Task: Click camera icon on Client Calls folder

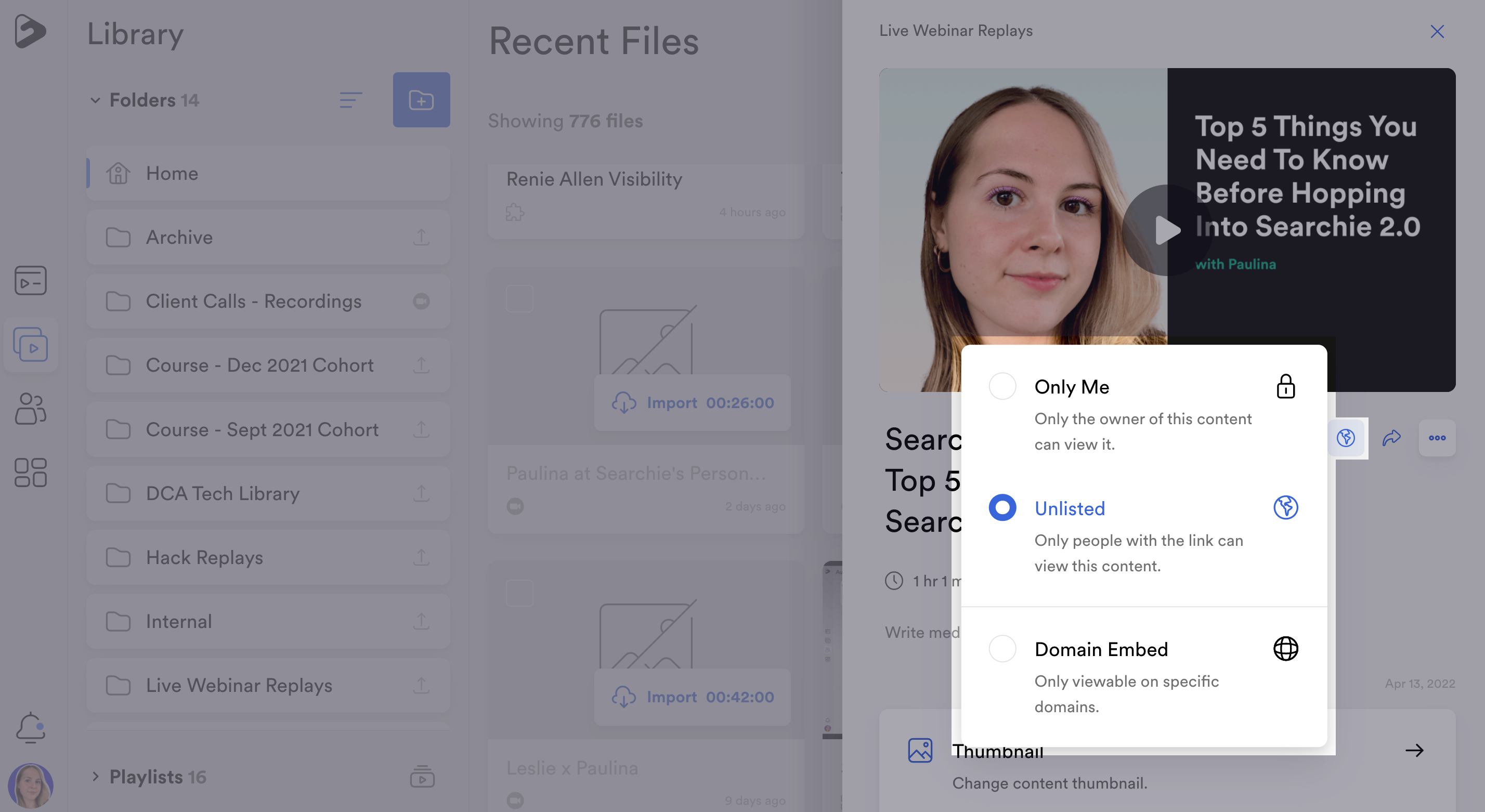Action: (421, 301)
